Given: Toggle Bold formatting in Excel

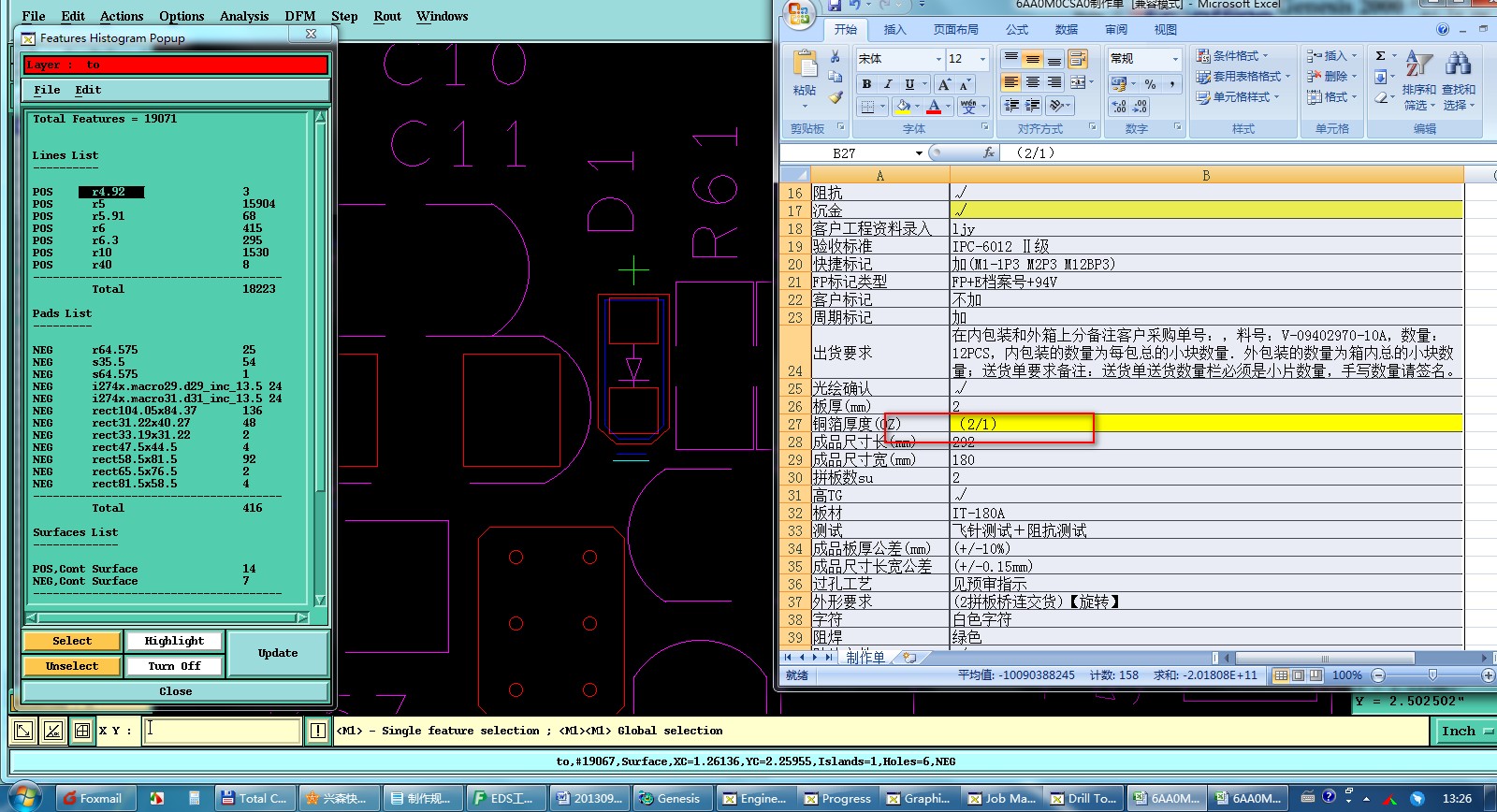Looking at the screenshot, I should tap(866, 84).
